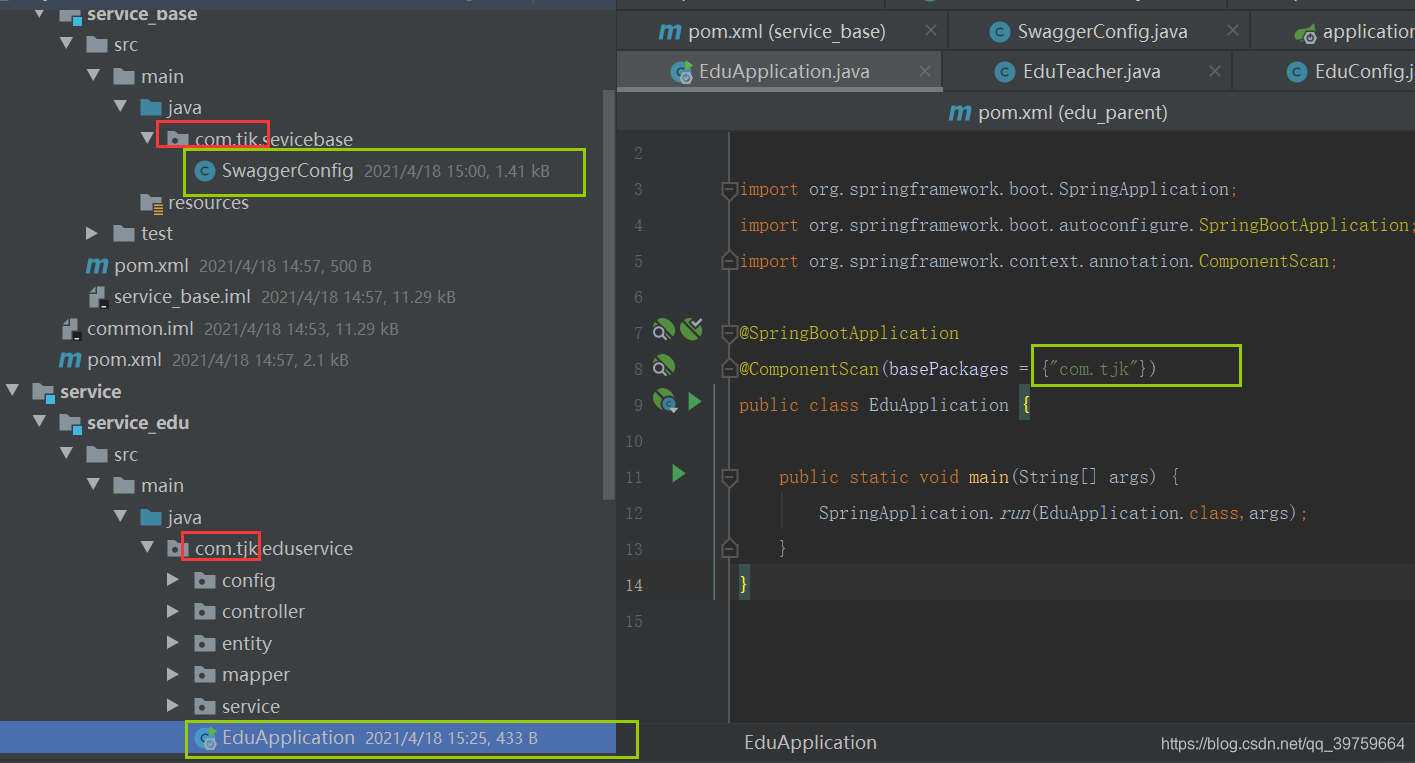
Task: Click the java source folder icon under service_edu
Action: coord(151,517)
